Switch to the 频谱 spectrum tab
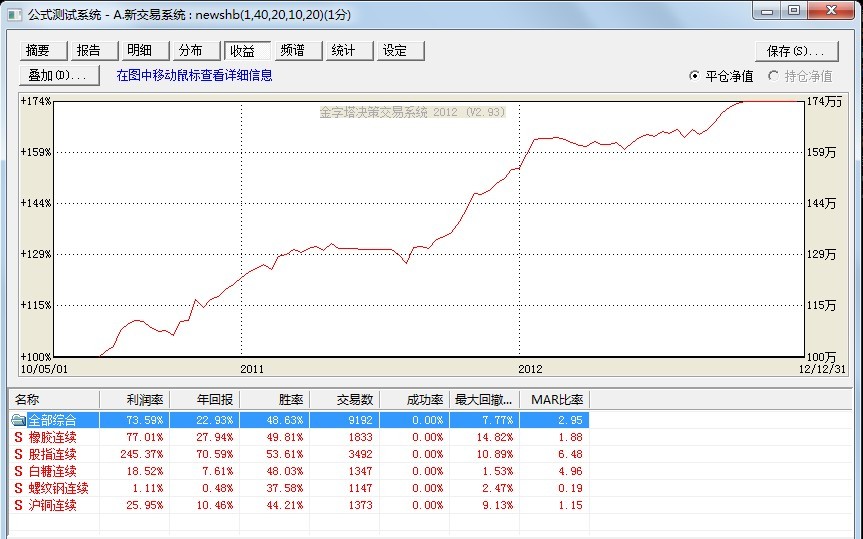The height and width of the screenshot is (539, 863). tap(297, 51)
